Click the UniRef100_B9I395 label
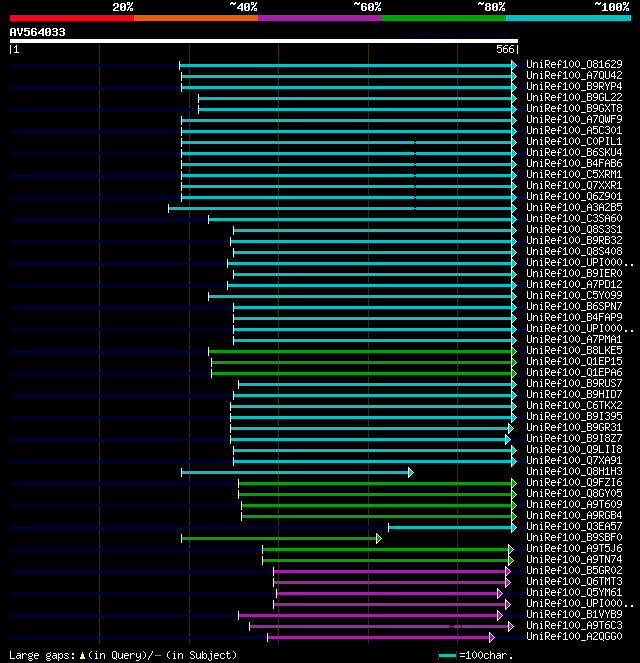The width and height of the screenshot is (640, 663). (574, 416)
